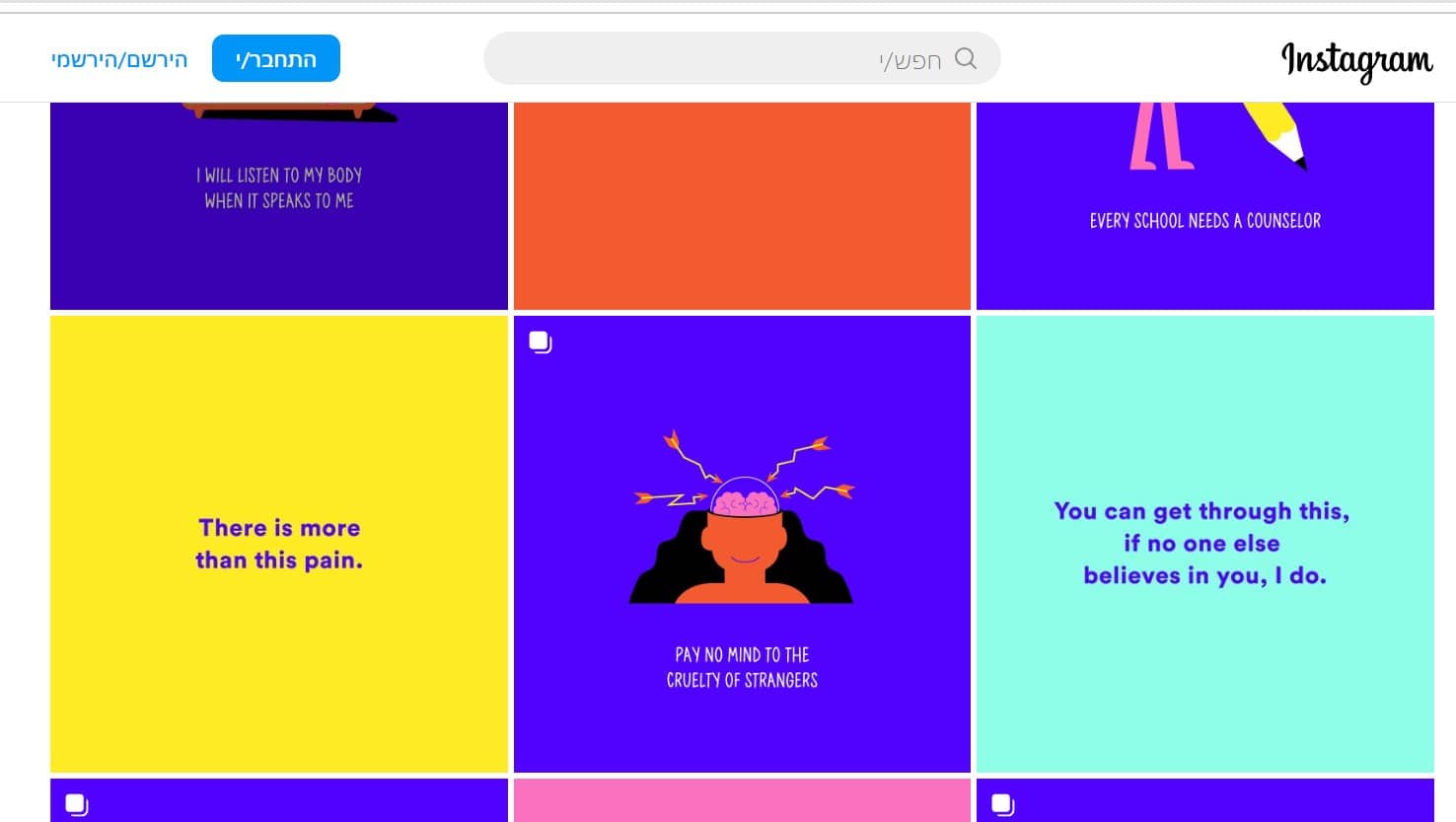This screenshot has width=1456, height=822.
Task: Click the pink legs illustration
Action: (x=1161, y=136)
